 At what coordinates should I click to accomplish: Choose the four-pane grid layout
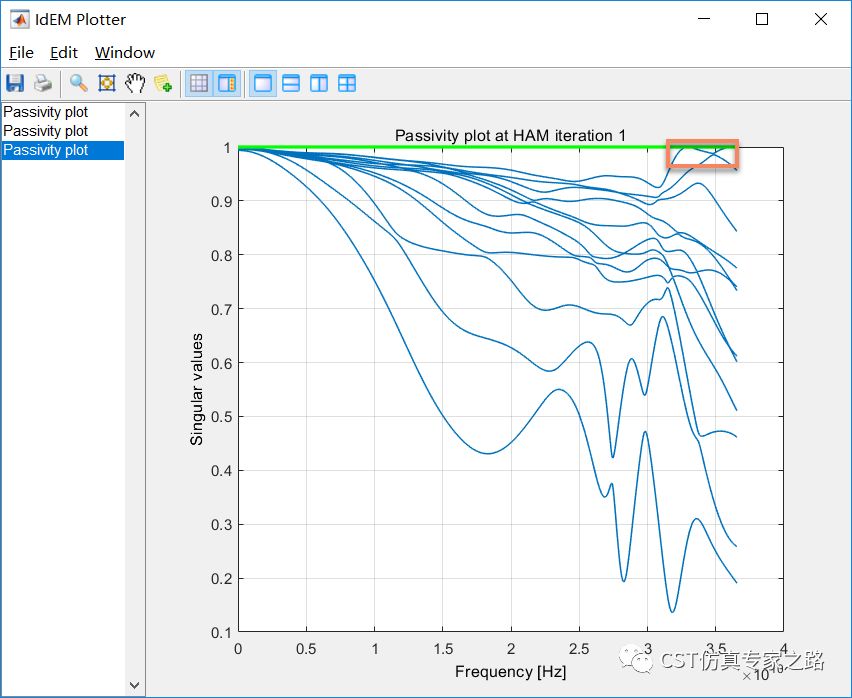[347, 83]
